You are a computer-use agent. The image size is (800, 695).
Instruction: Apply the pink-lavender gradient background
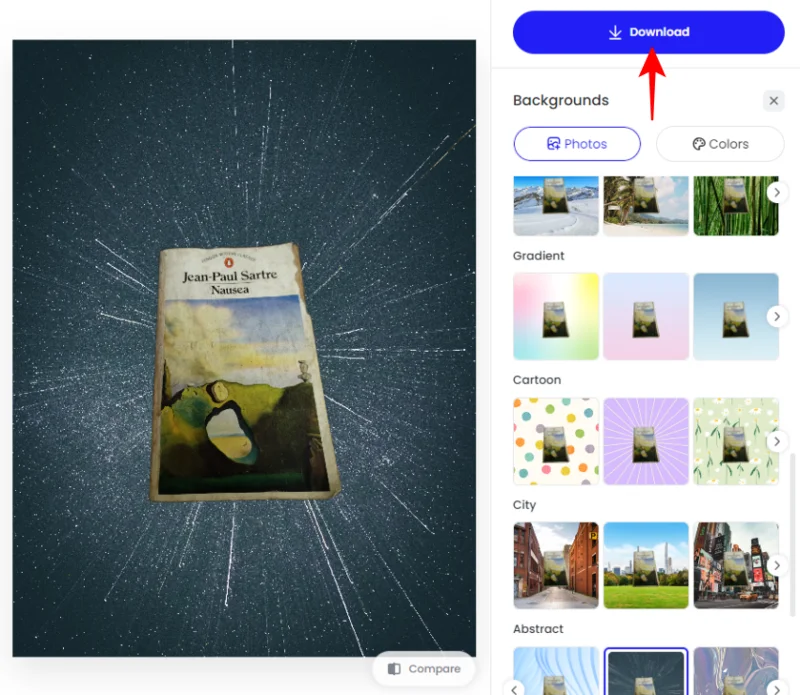click(646, 316)
